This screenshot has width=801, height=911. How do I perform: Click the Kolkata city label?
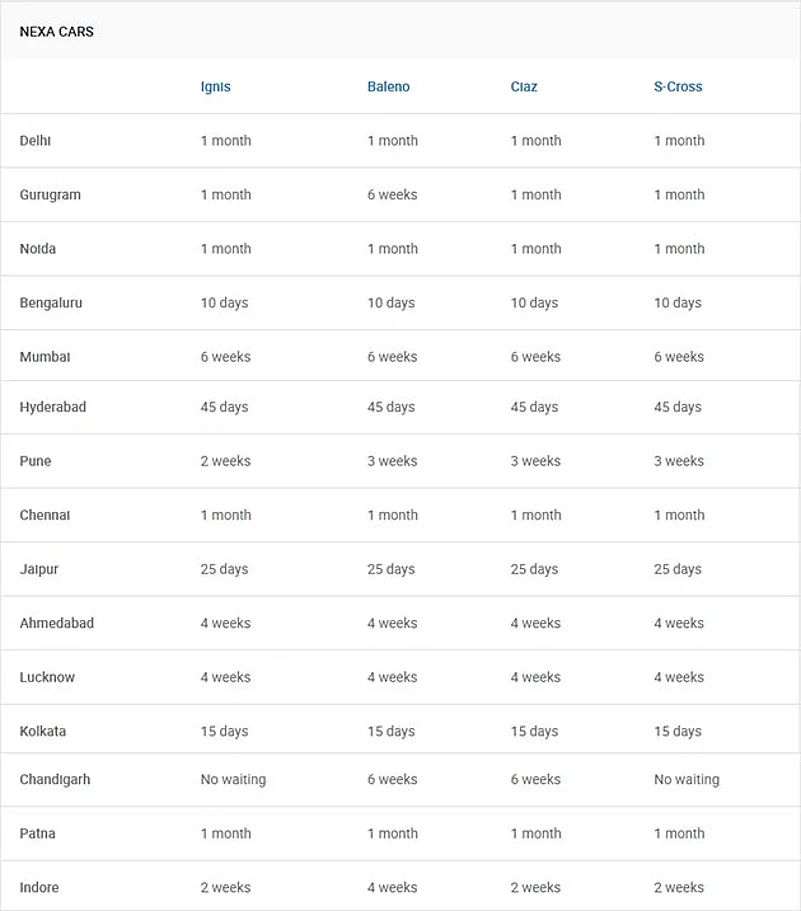[43, 731]
